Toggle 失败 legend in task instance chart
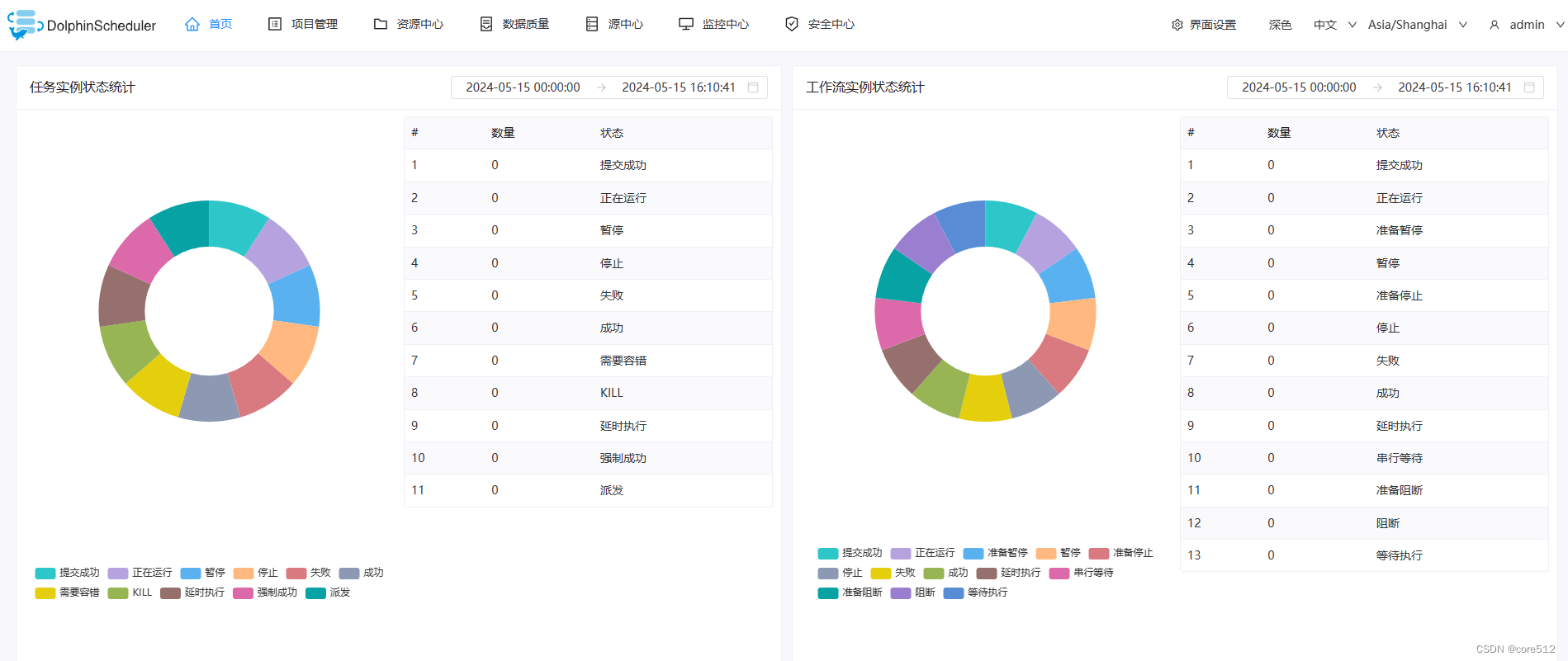The width and height of the screenshot is (1568, 661). coord(309,573)
